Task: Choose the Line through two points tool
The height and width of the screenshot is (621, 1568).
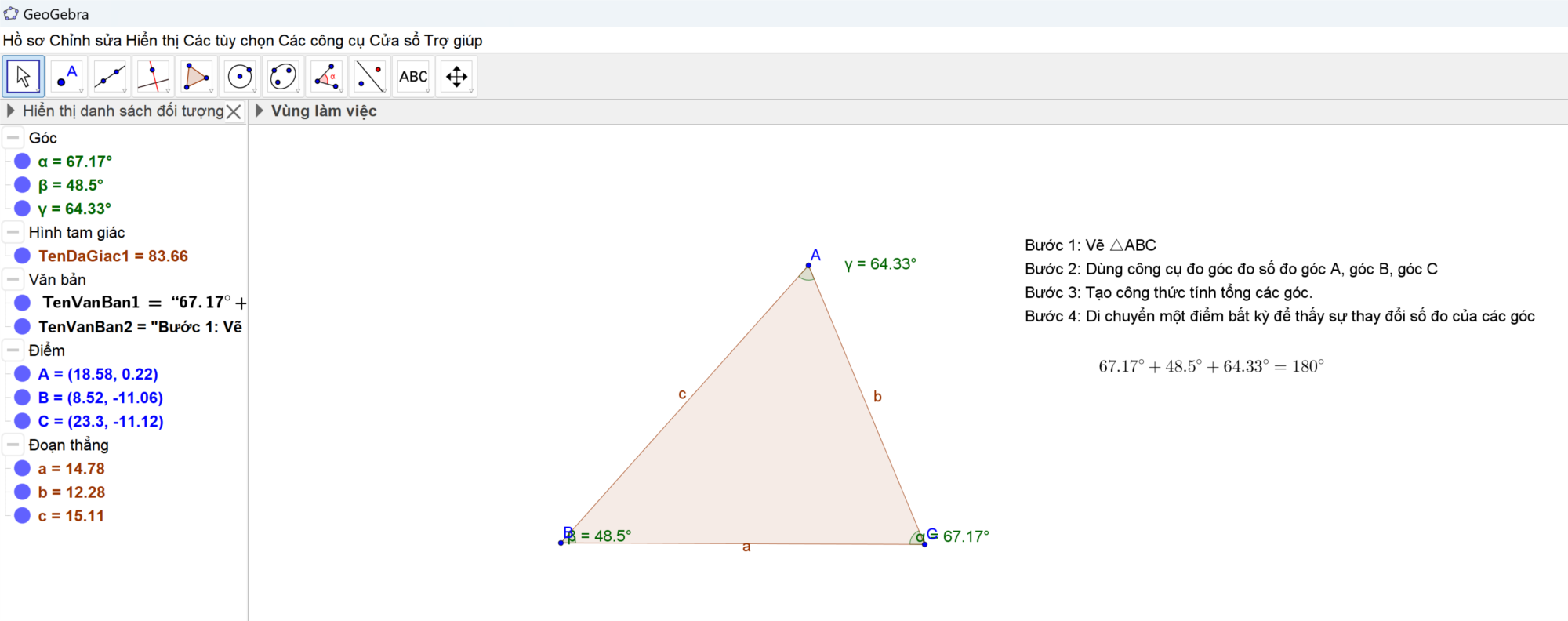Action: tap(110, 77)
